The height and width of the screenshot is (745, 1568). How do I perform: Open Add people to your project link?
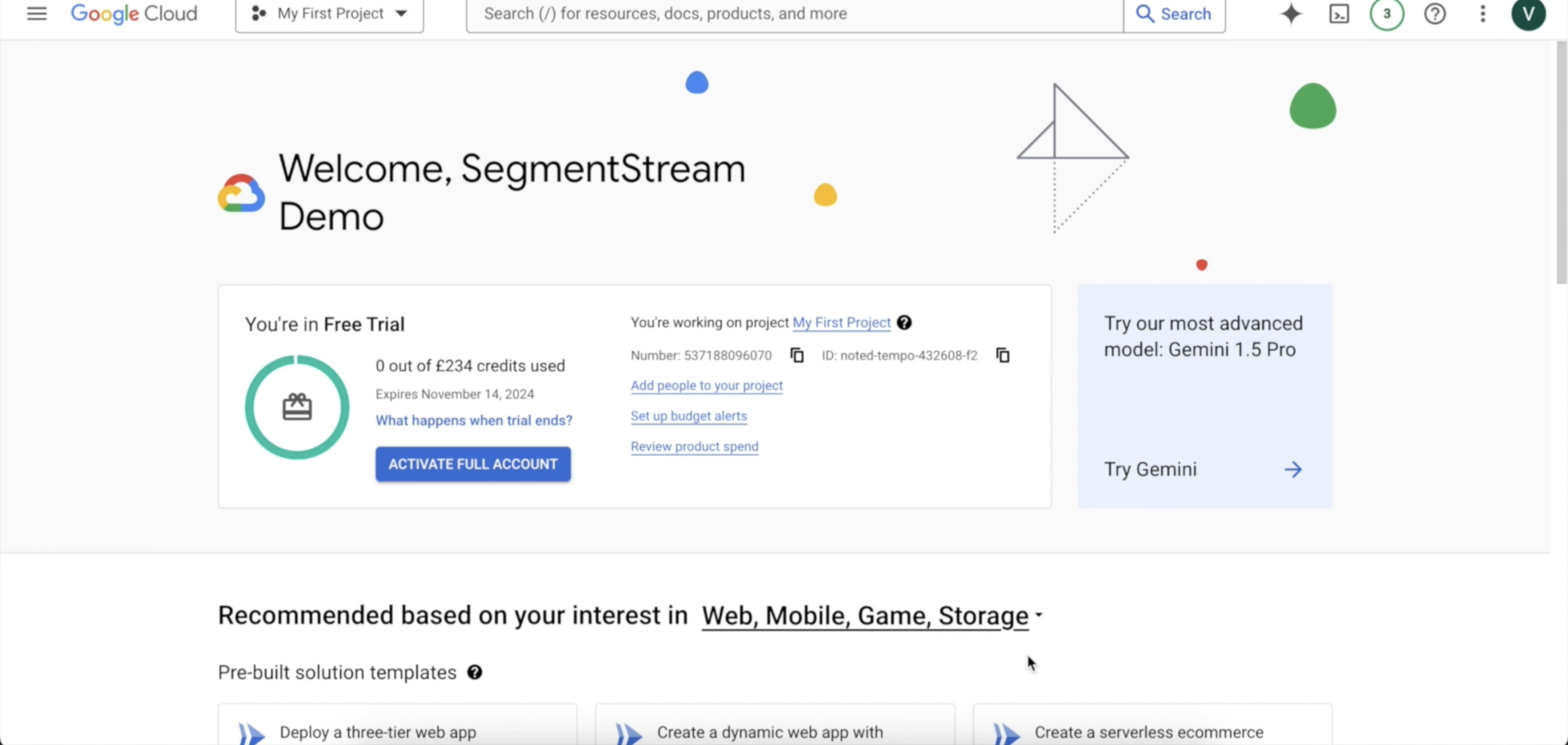click(706, 385)
